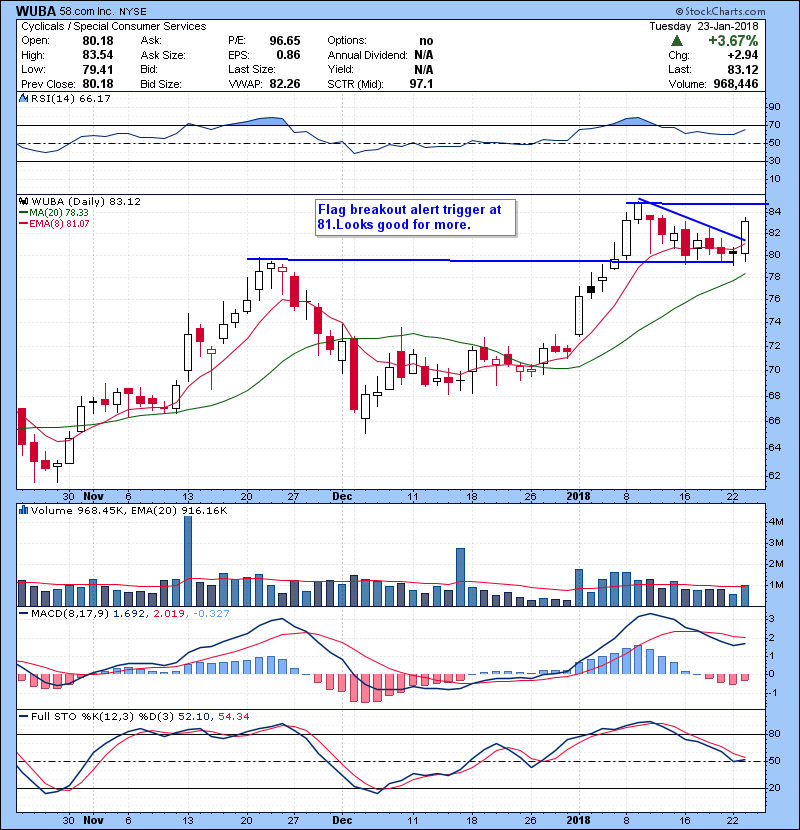
Task: Click the tallest volume bar on Nov 13
Action: [x=188, y=561]
